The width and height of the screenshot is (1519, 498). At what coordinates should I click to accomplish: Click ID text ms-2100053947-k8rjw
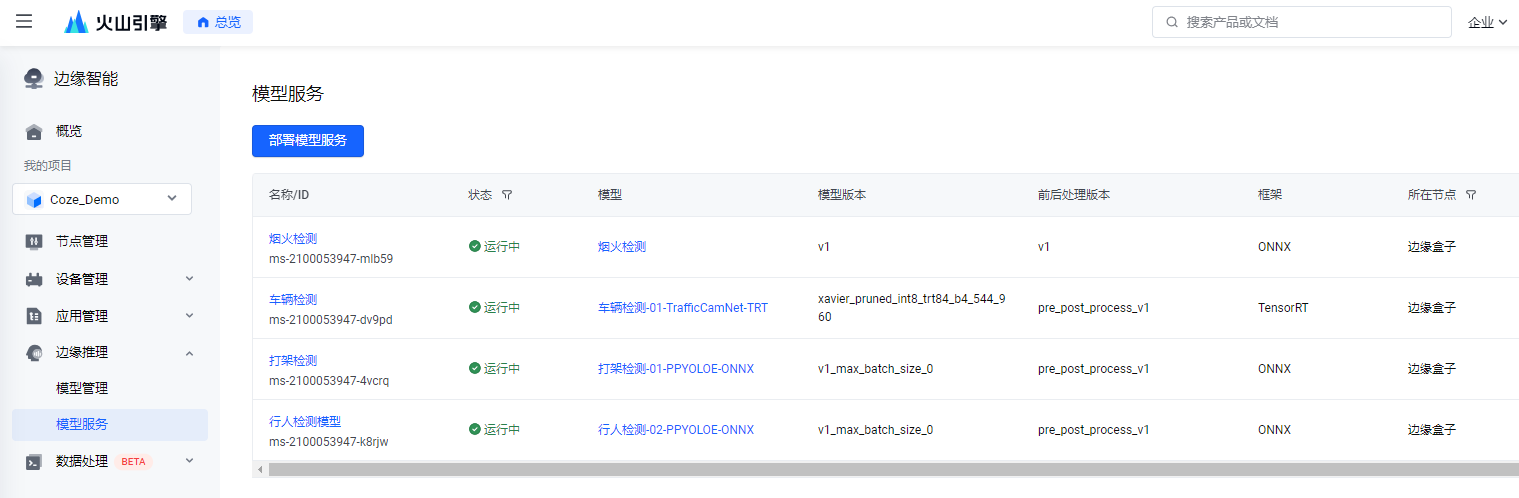[330, 441]
